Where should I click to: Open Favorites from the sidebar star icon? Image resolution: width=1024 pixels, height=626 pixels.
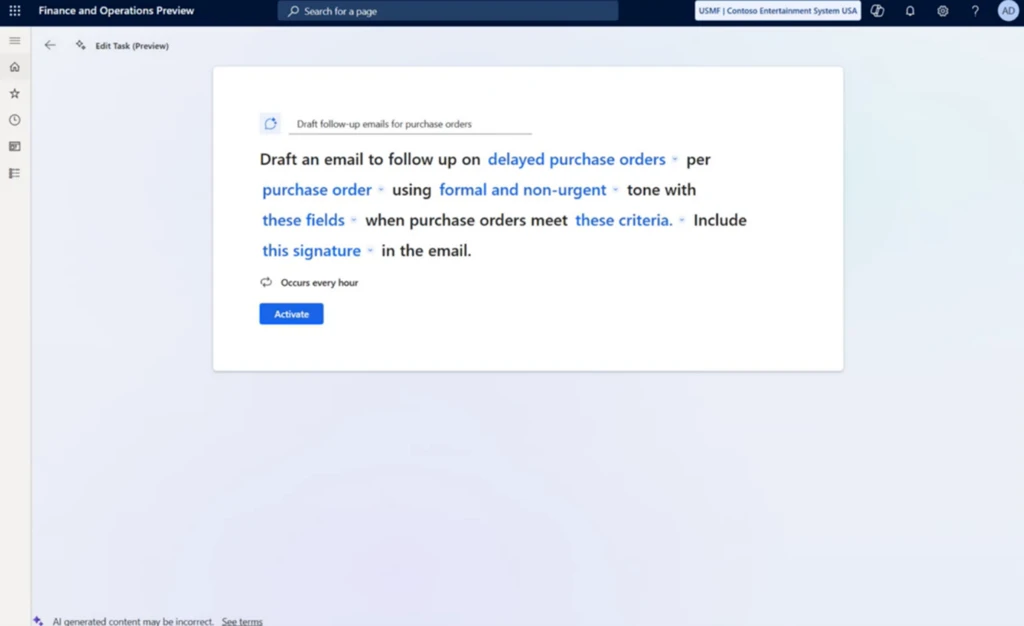point(14,93)
